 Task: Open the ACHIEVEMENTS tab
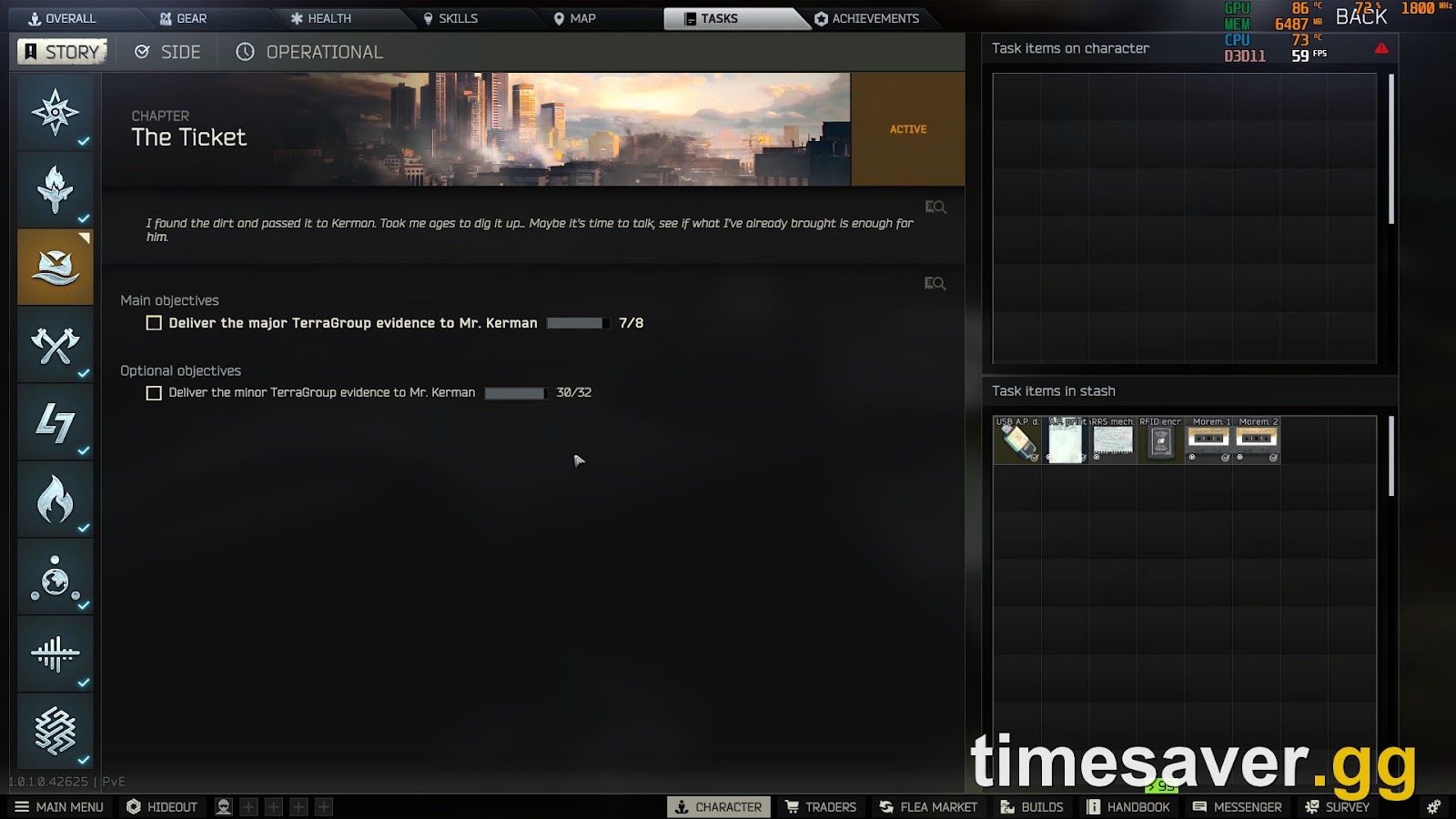point(866,18)
